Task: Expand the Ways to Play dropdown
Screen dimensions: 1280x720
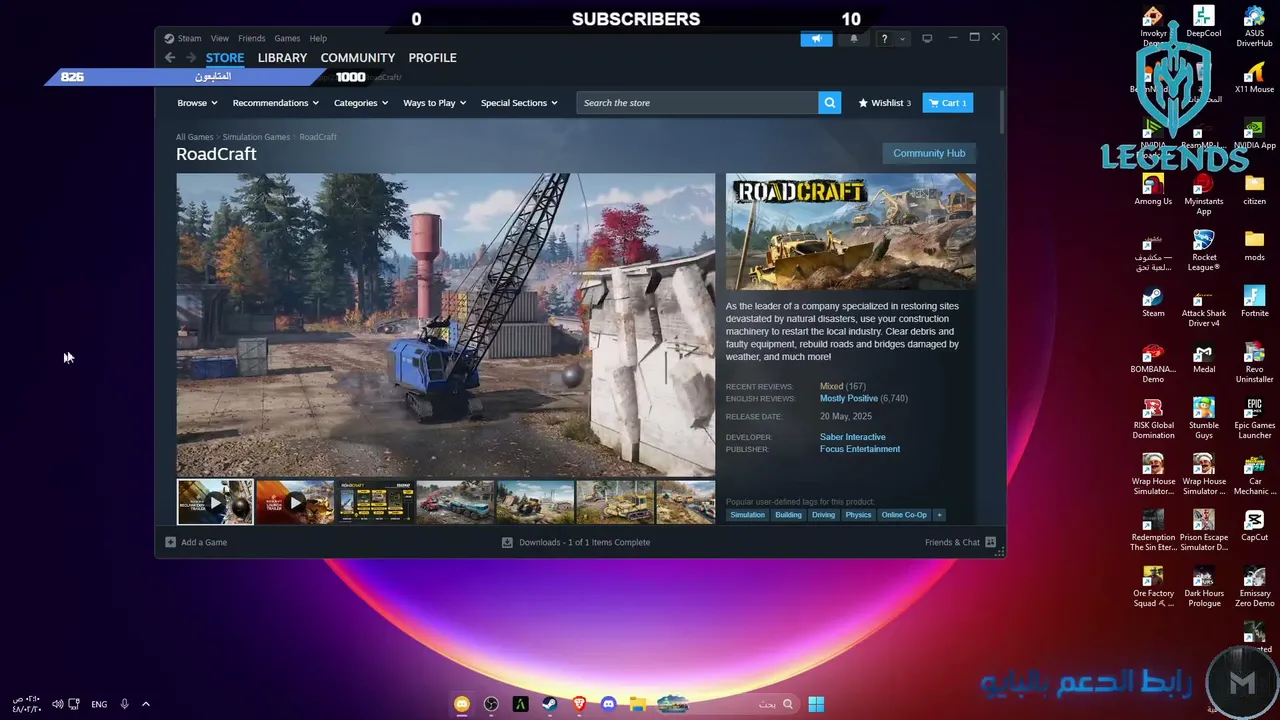Action: pyautogui.click(x=434, y=103)
